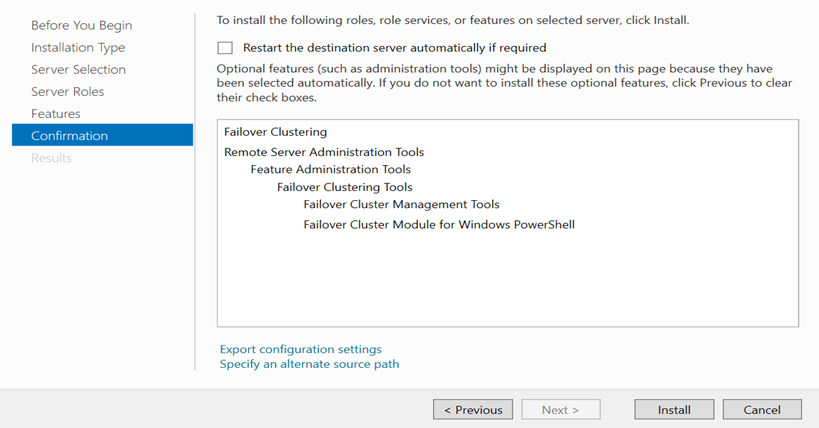This screenshot has width=819, height=428.
Task: Select the Confirmation step in sidebar
Action: [102, 135]
